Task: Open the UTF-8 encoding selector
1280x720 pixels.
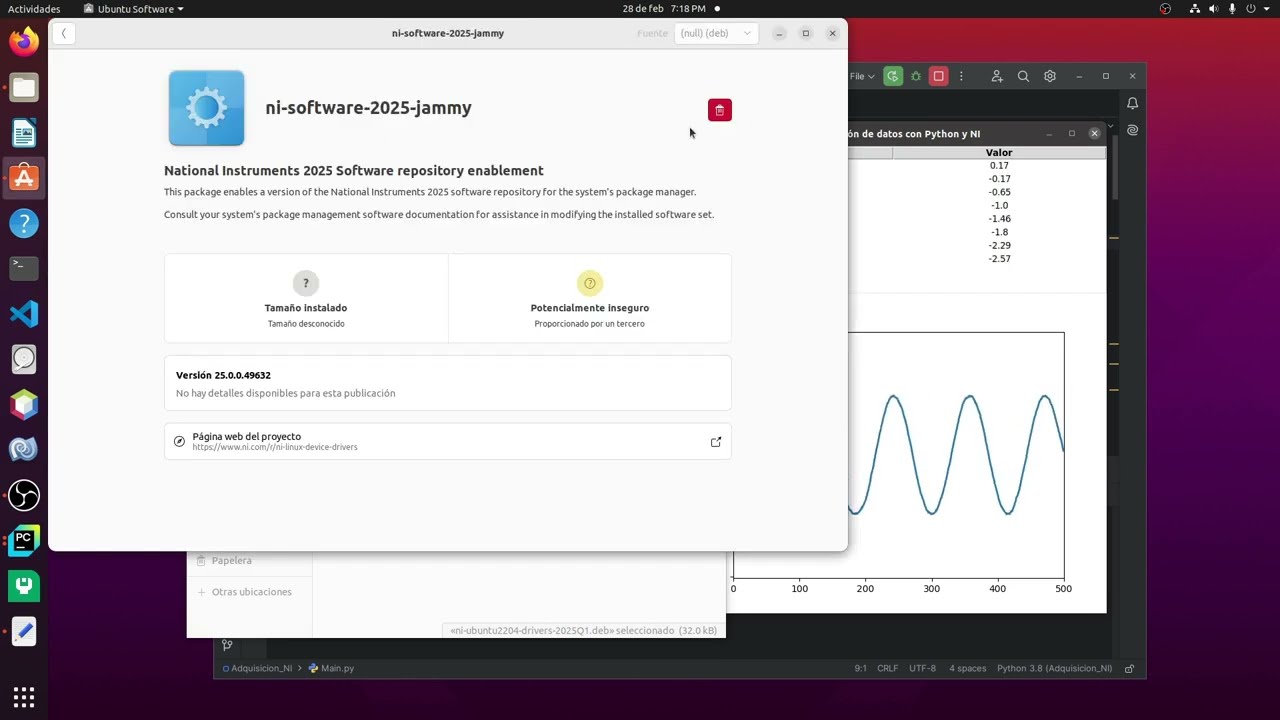Action: (x=923, y=668)
